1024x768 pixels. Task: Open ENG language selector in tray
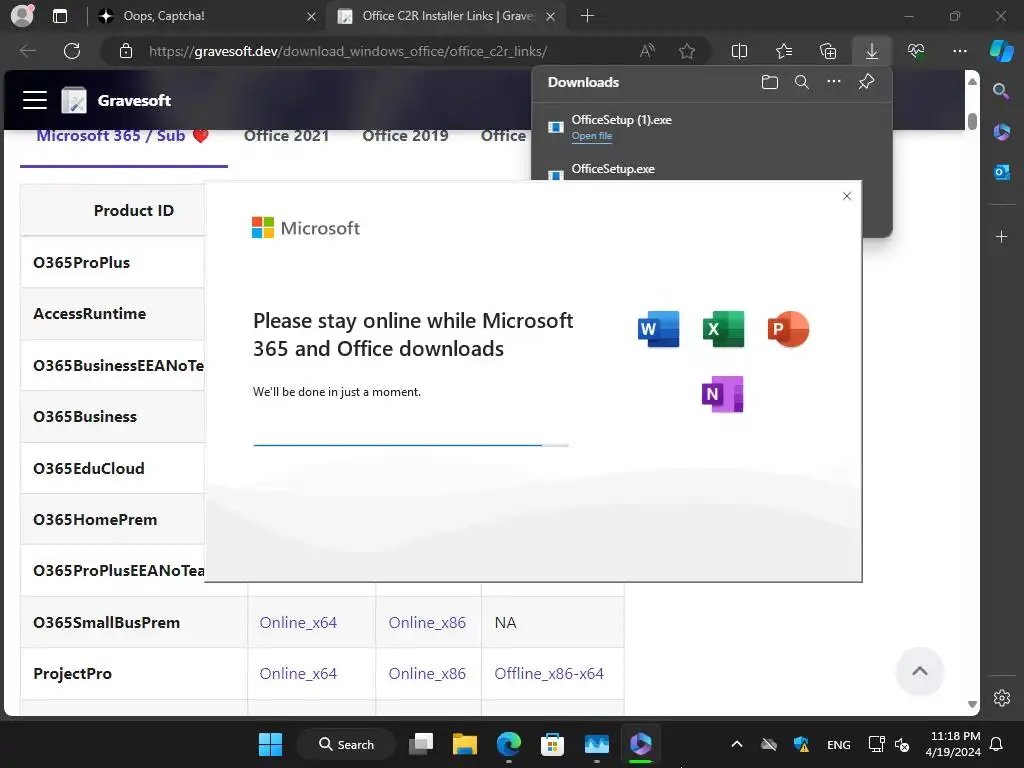(839, 744)
